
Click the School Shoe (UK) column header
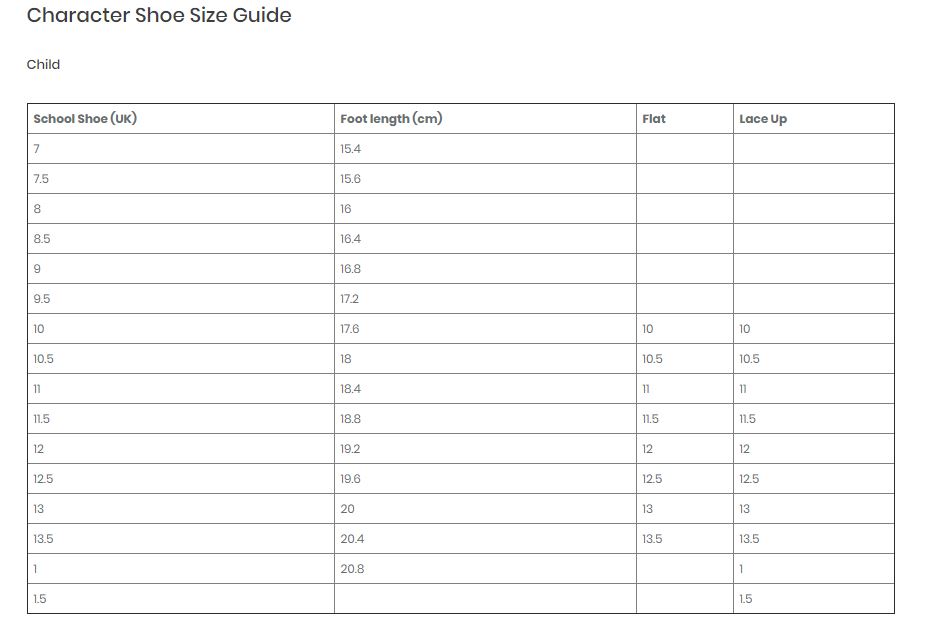[181, 119]
